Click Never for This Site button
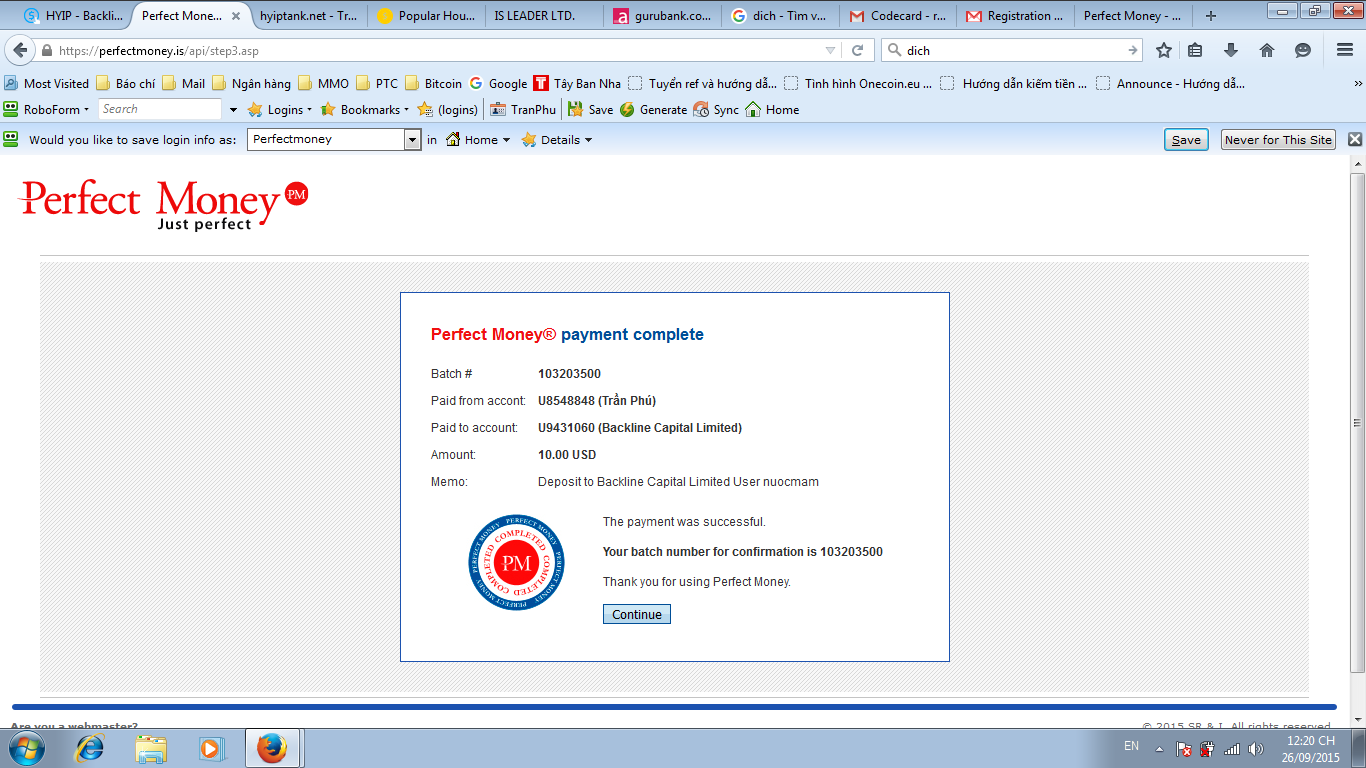Viewport: 1366px width, 768px height. click(1279, 140)
